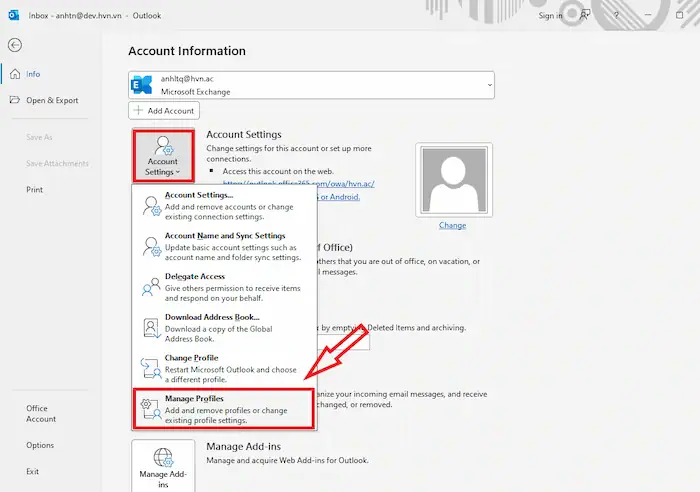The height and width of the screenshot is (492, 700).
Task: Click the Account Settings dropdown button
Action: 163,155
